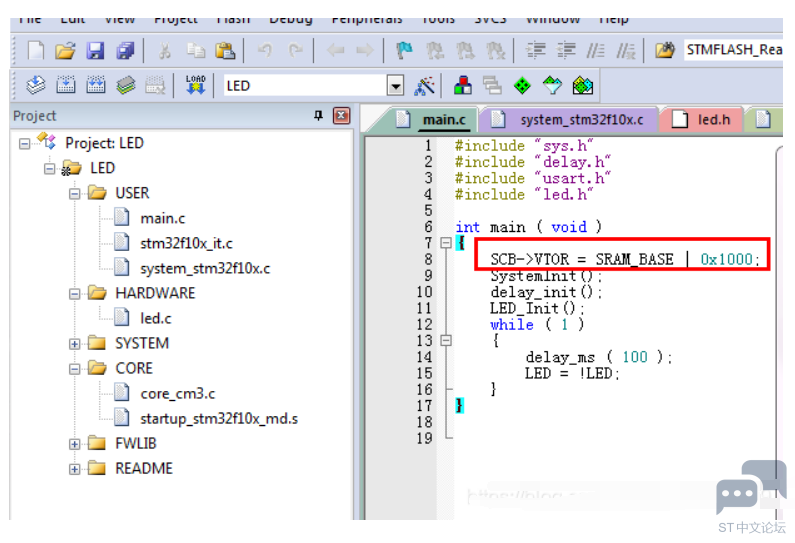
Task: Uncomment selection with the uncomment icon
Action: tap(626, 51)
